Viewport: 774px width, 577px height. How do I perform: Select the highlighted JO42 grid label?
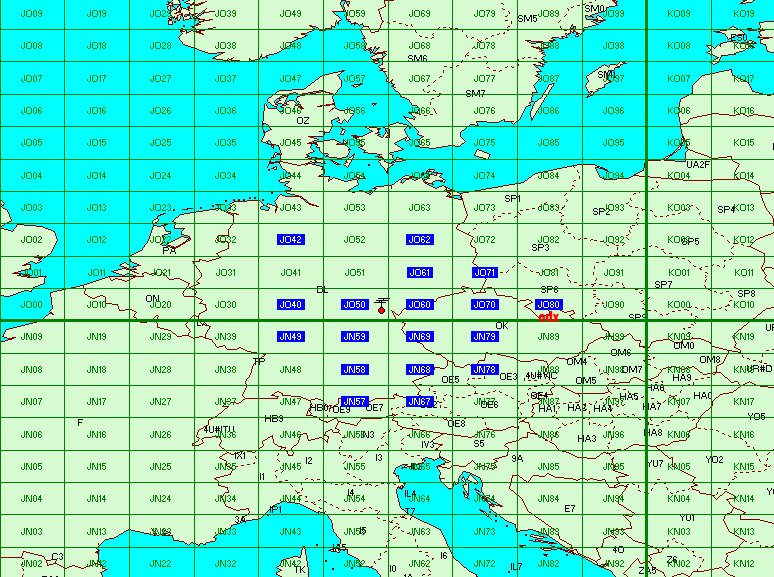click(x=291, y=240)
